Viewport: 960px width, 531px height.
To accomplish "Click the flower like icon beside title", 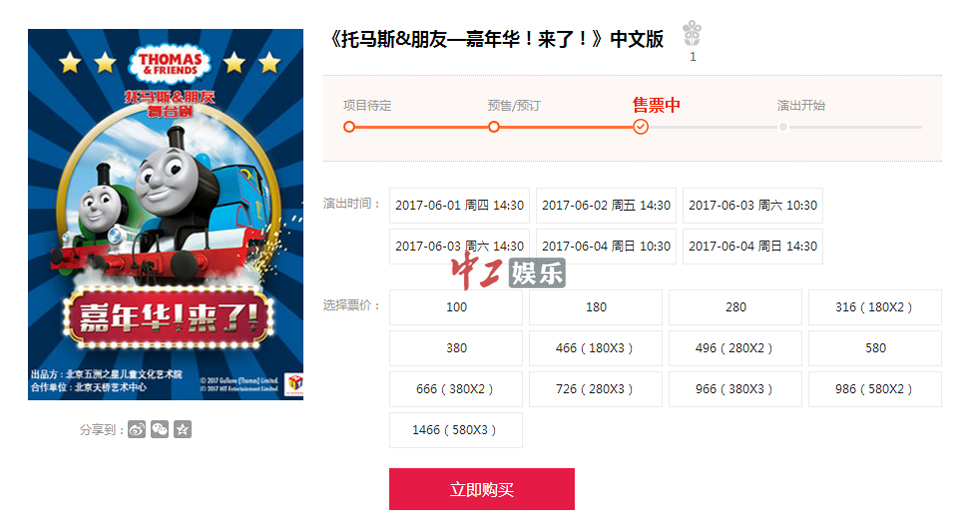I will [692, 33].
